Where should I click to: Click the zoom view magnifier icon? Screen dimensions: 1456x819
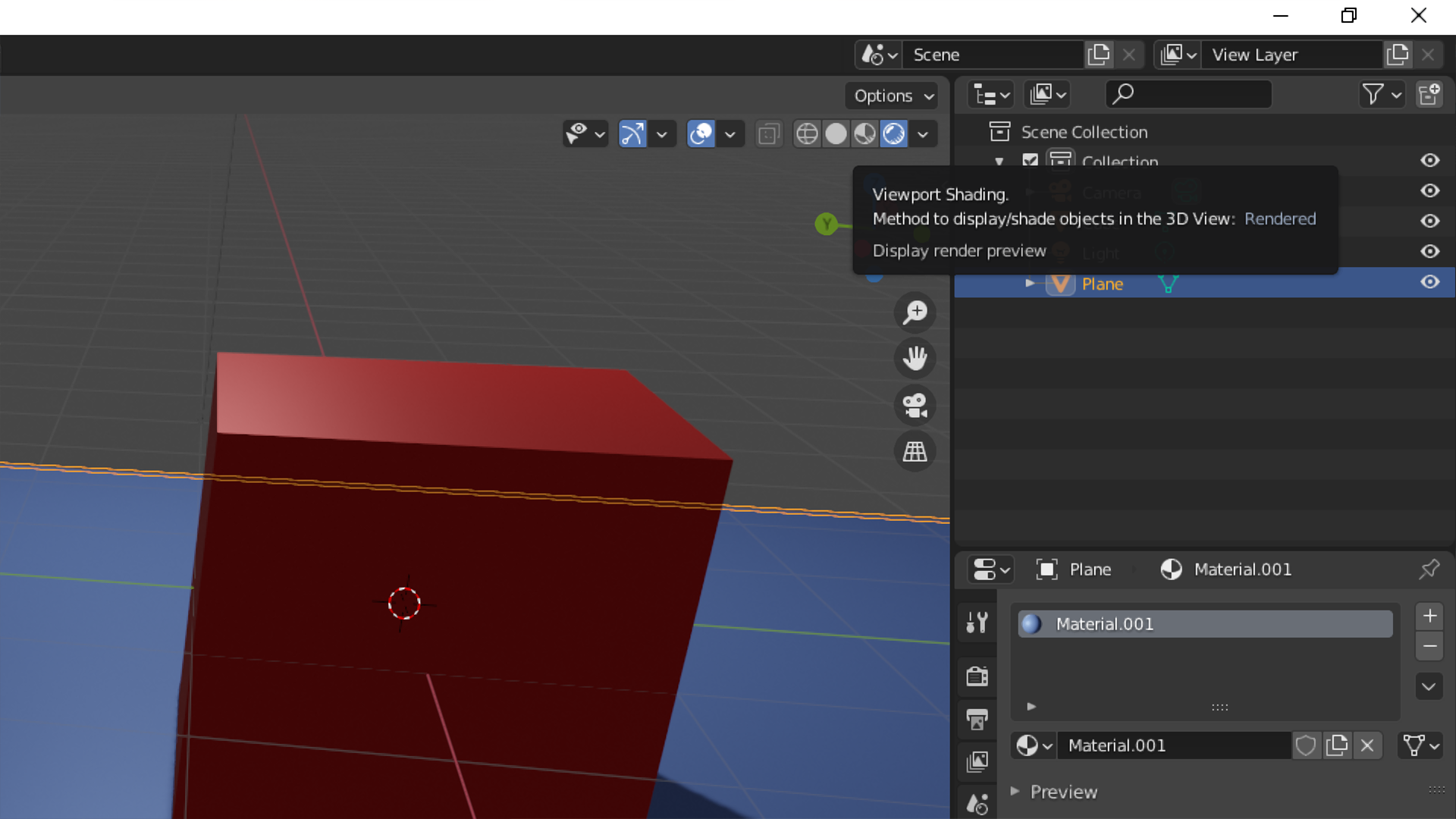tap(915, 312)
